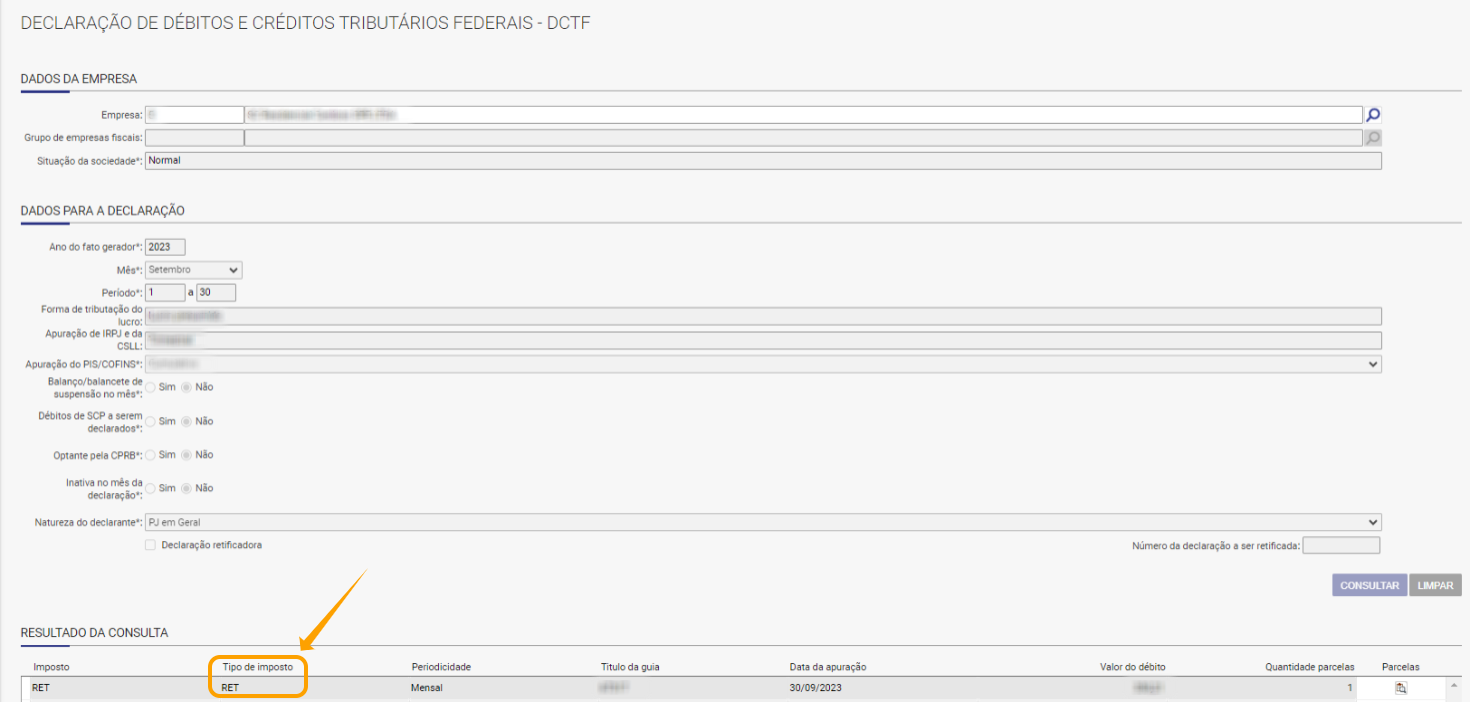Click the Quantidade parcelas column header
The width and height of the screenshot is (1470, 702).
1310,667
